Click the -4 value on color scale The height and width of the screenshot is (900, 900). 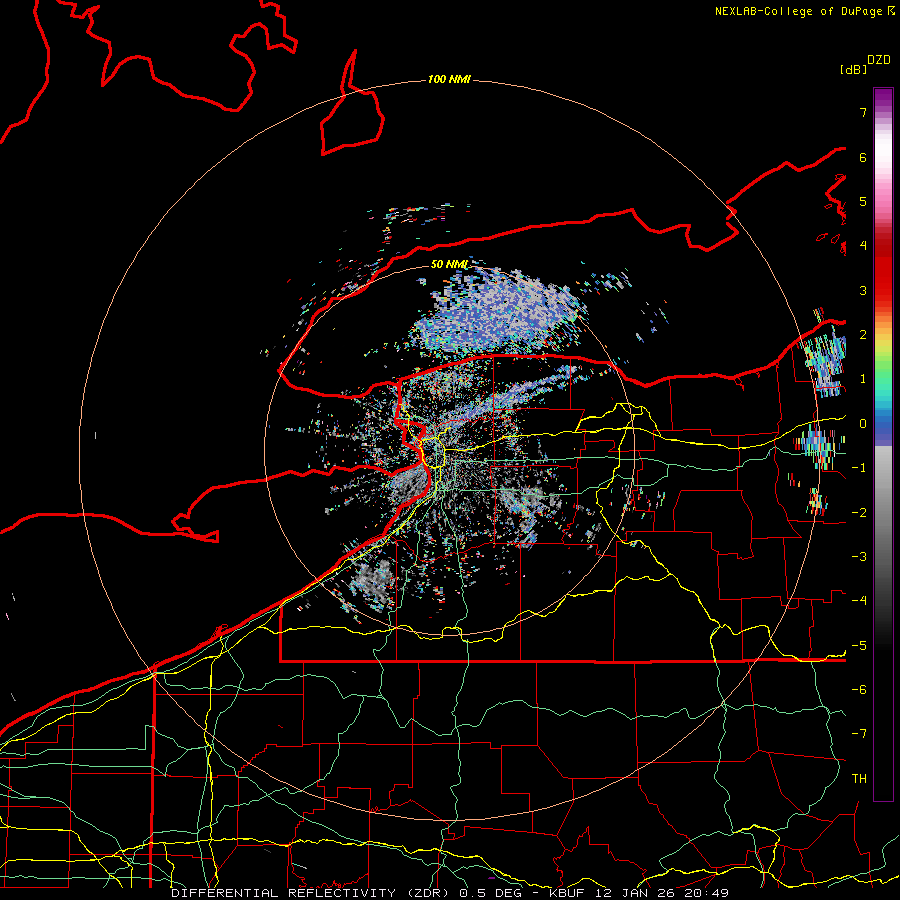(x=859, y=601)
